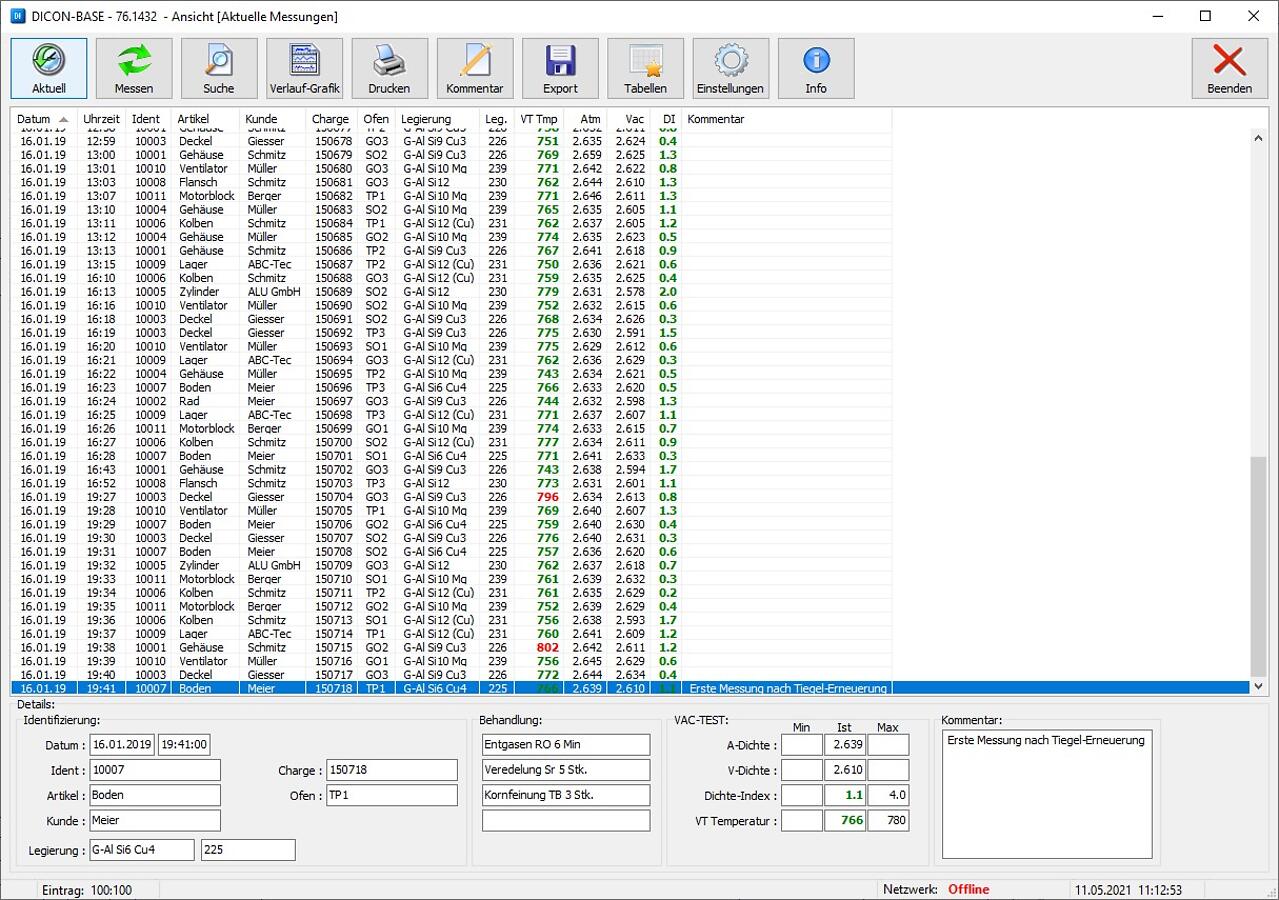This screenshot has height=900, width=1279.
Task: Sort by Legierung column header
Action: [427, 119]
